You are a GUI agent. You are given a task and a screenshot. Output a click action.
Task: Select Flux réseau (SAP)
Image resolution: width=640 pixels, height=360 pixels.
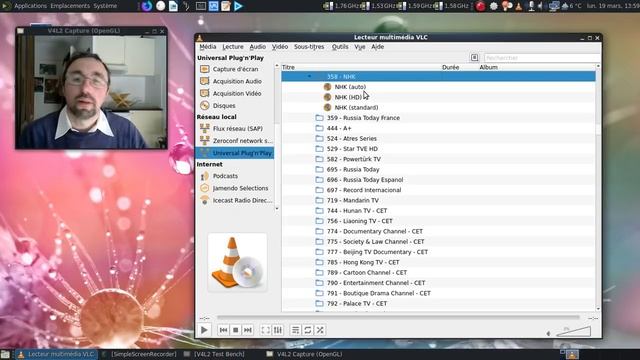[235, 129]
